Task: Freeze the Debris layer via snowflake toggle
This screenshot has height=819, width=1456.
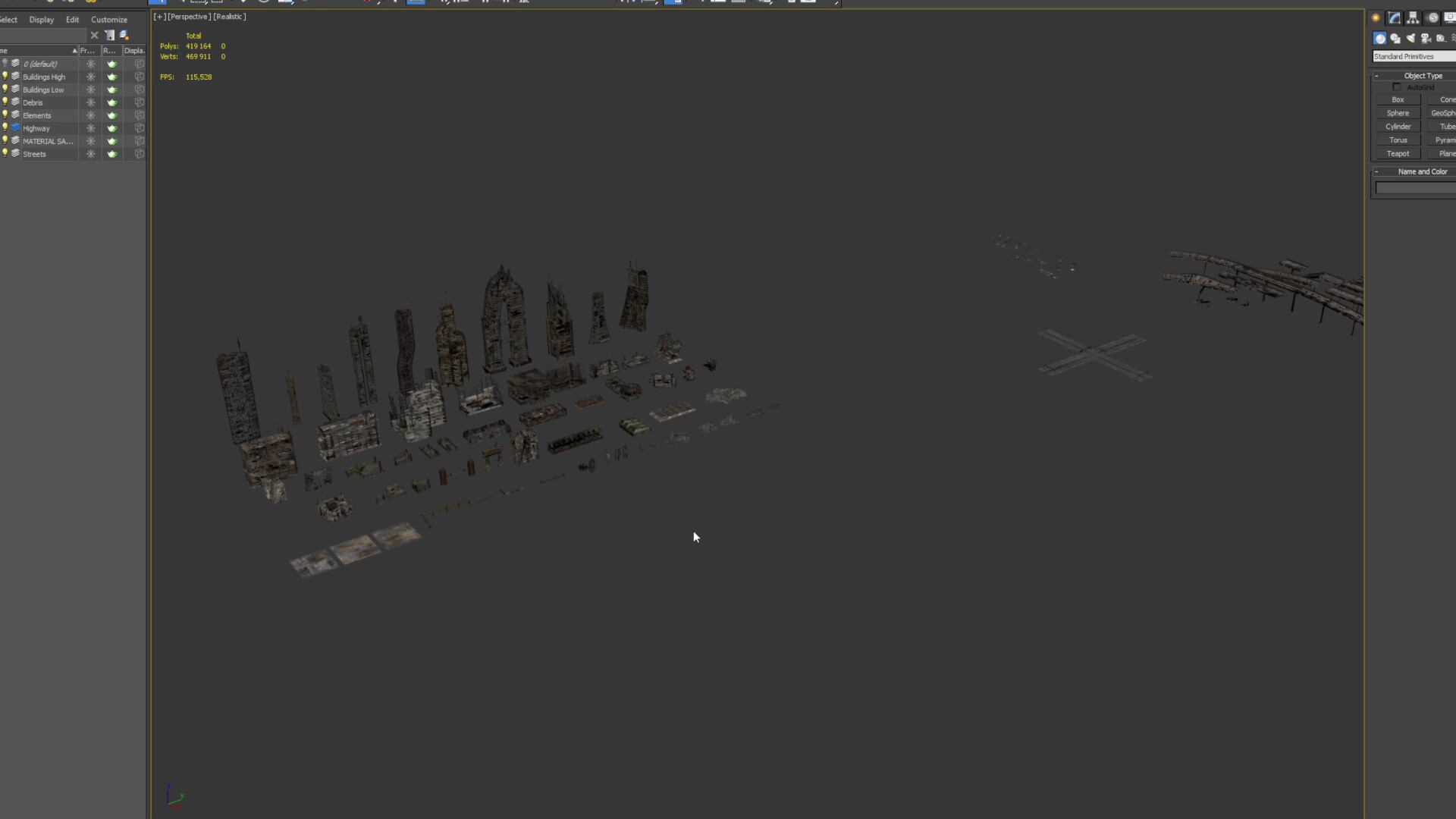Action: [x=91, y=102]
